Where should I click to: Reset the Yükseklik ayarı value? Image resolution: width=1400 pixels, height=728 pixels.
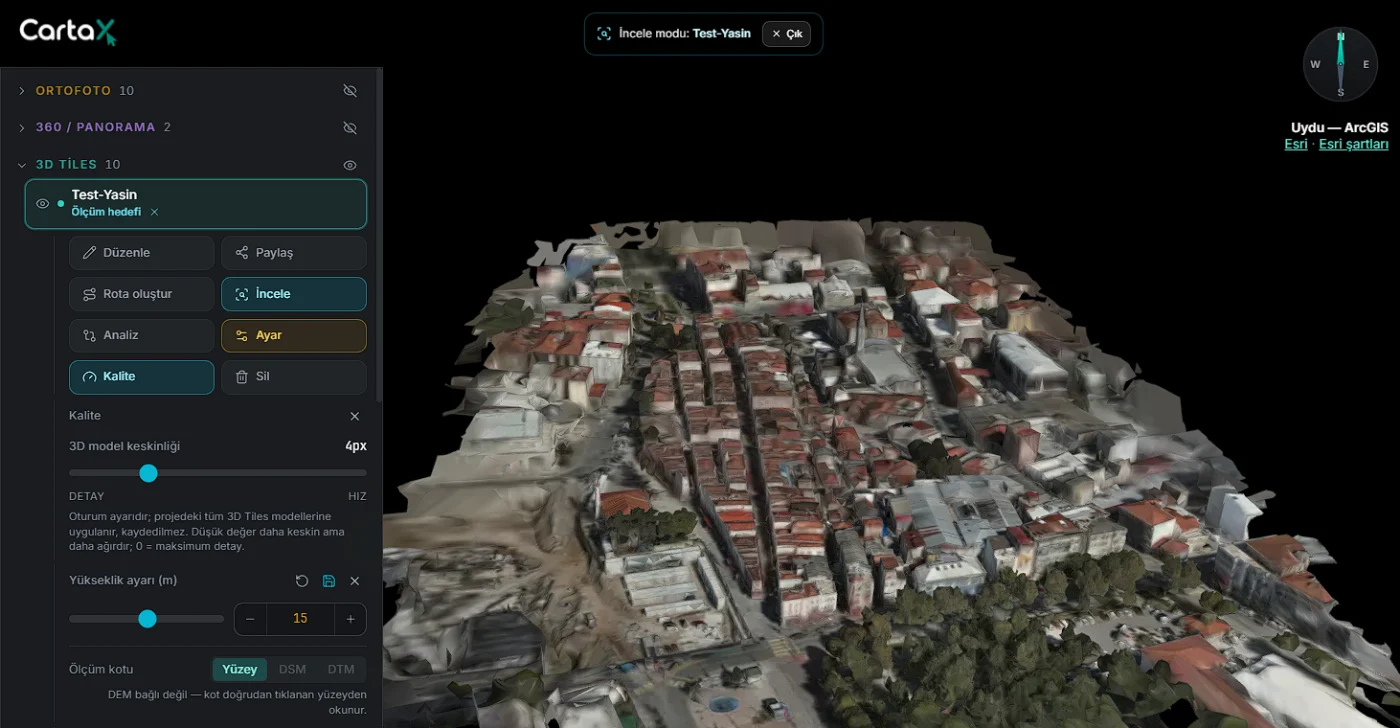(x=302, y=581)
